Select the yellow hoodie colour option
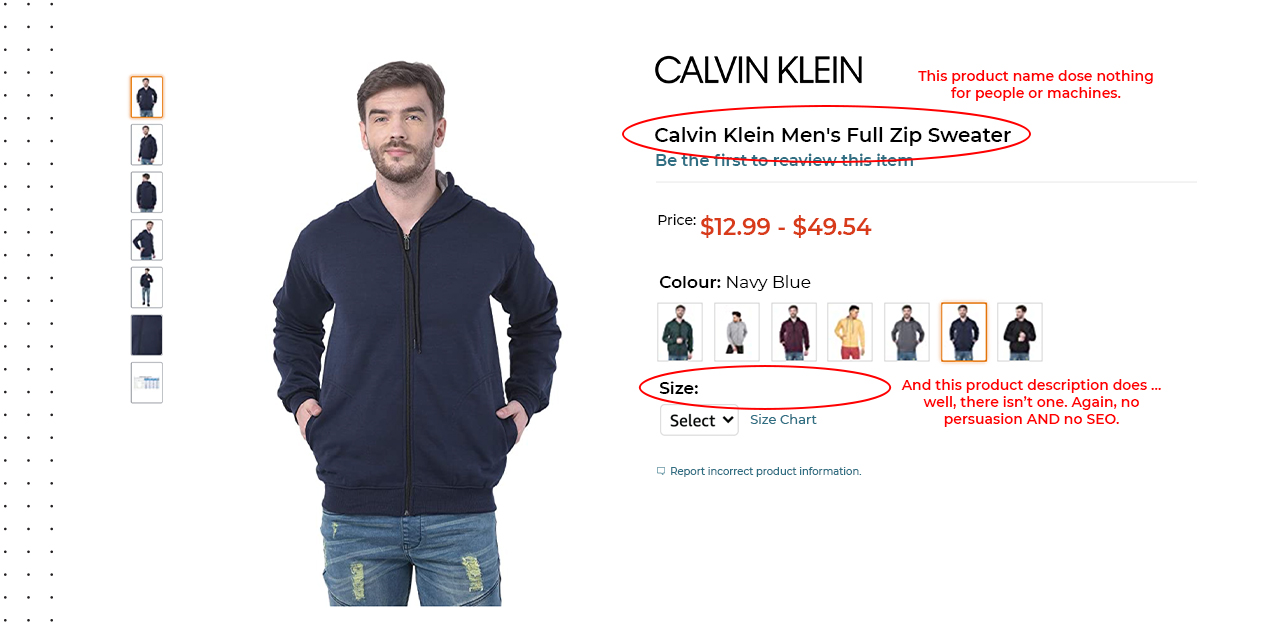Screen dimensions: 1280x628 (x=850, y=332)
